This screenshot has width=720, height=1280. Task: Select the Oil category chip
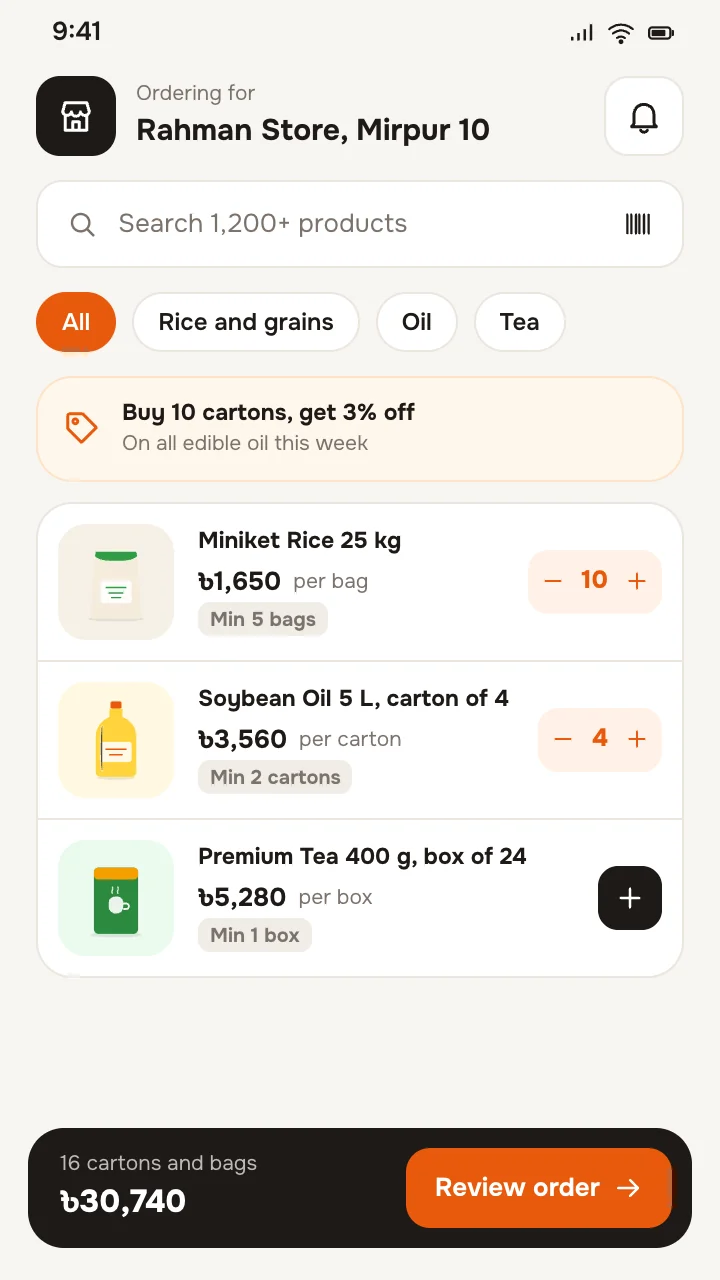(x=417, y=322)
